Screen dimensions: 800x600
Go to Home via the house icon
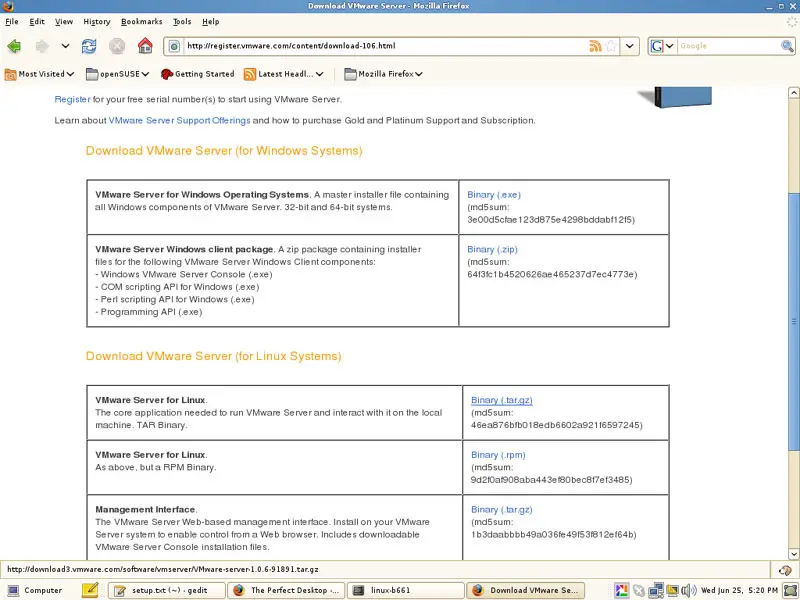(145, 45)
